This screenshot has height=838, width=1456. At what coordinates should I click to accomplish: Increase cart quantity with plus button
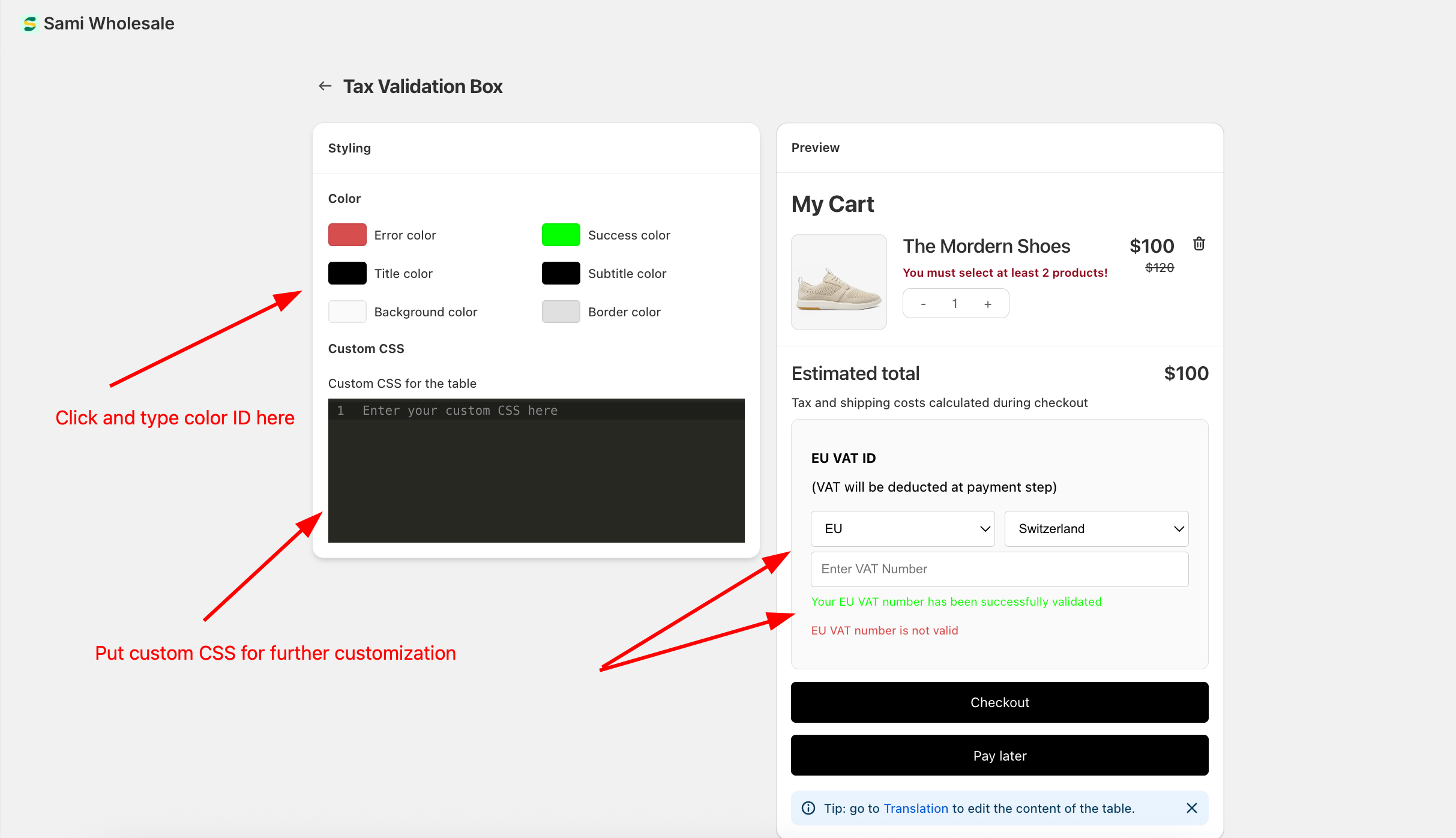click(x=988, y=304)
